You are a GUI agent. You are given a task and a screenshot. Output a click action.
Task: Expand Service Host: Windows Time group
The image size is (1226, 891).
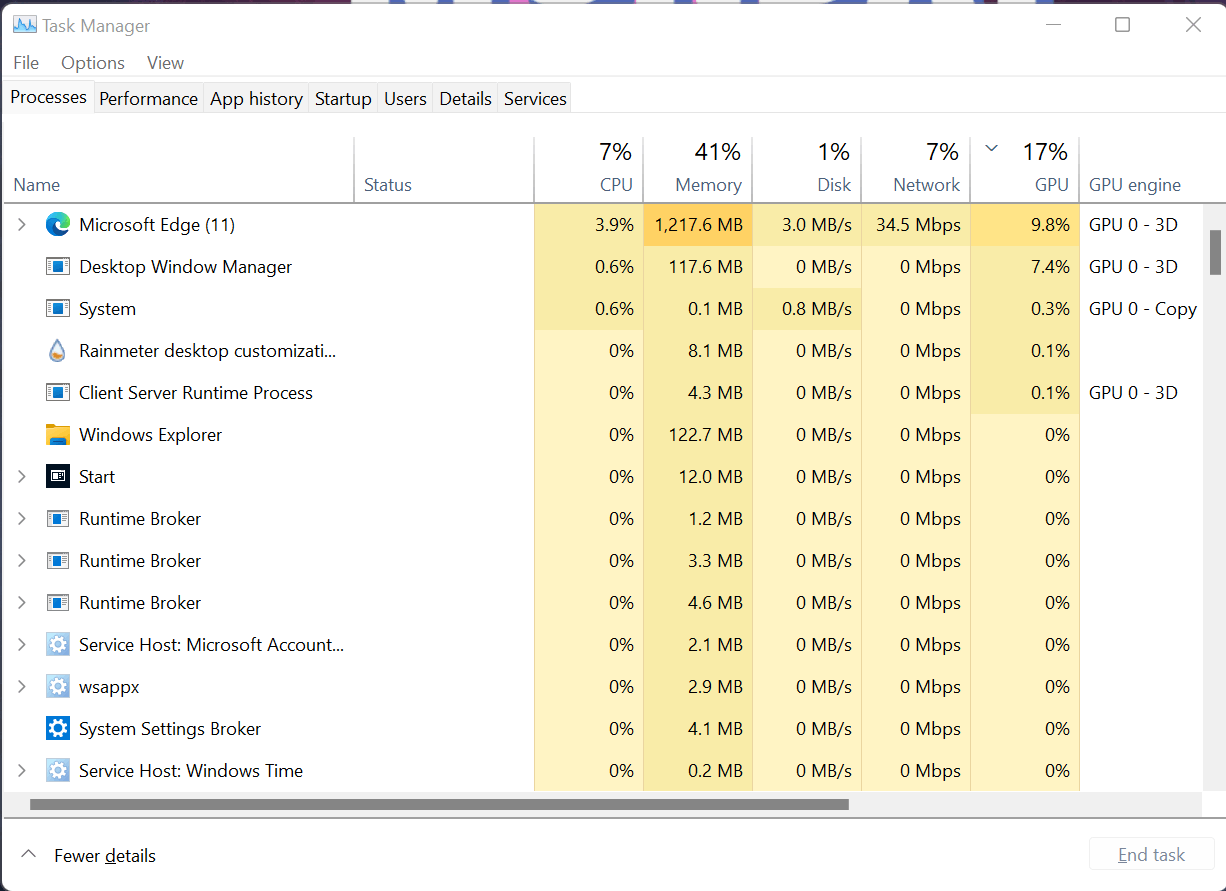[22, 771]
